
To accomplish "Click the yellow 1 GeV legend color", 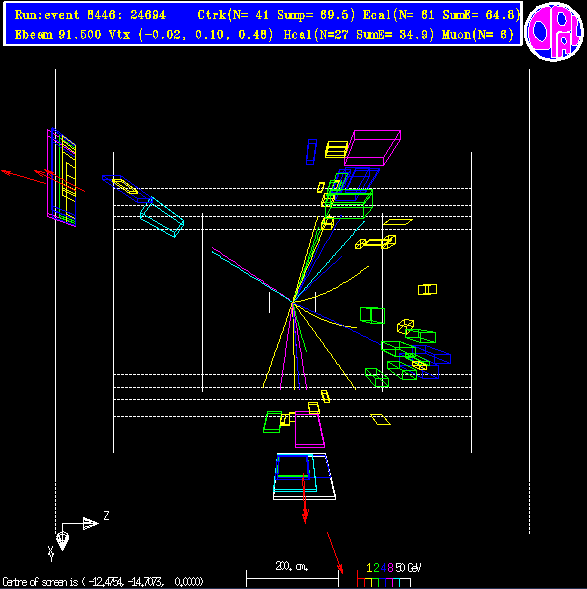I will point(369,568).
